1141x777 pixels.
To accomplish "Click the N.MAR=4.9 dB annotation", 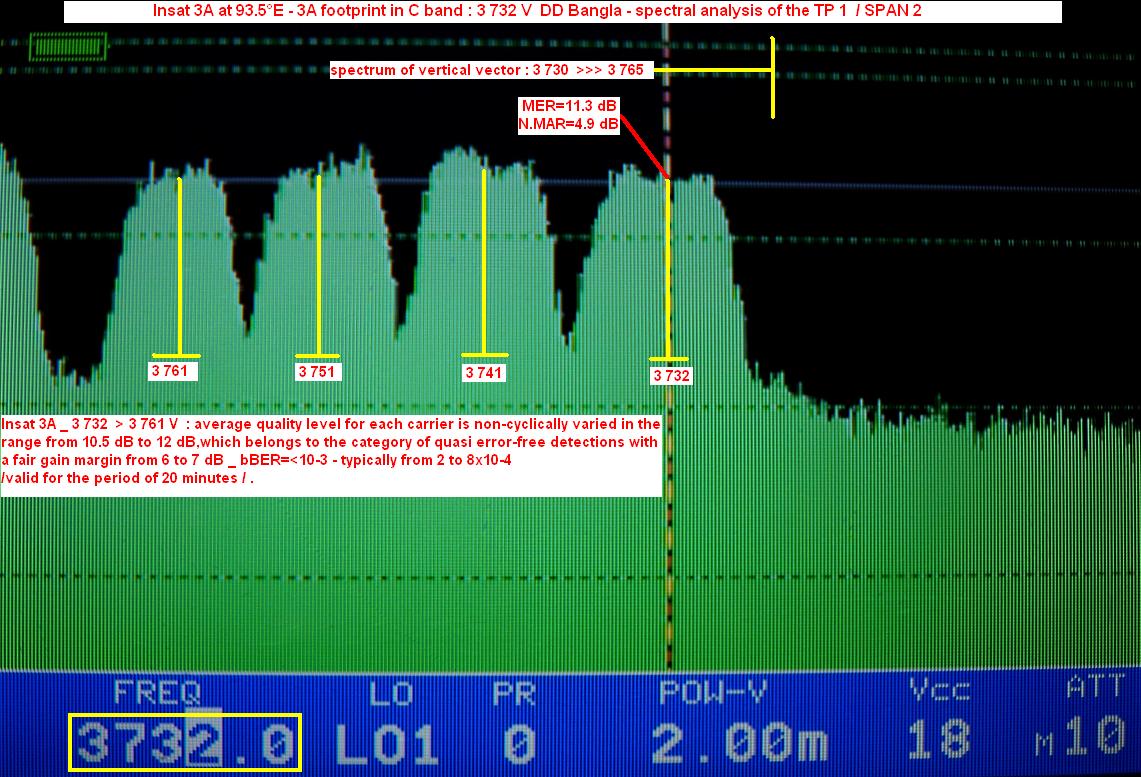I will (569, 126).
